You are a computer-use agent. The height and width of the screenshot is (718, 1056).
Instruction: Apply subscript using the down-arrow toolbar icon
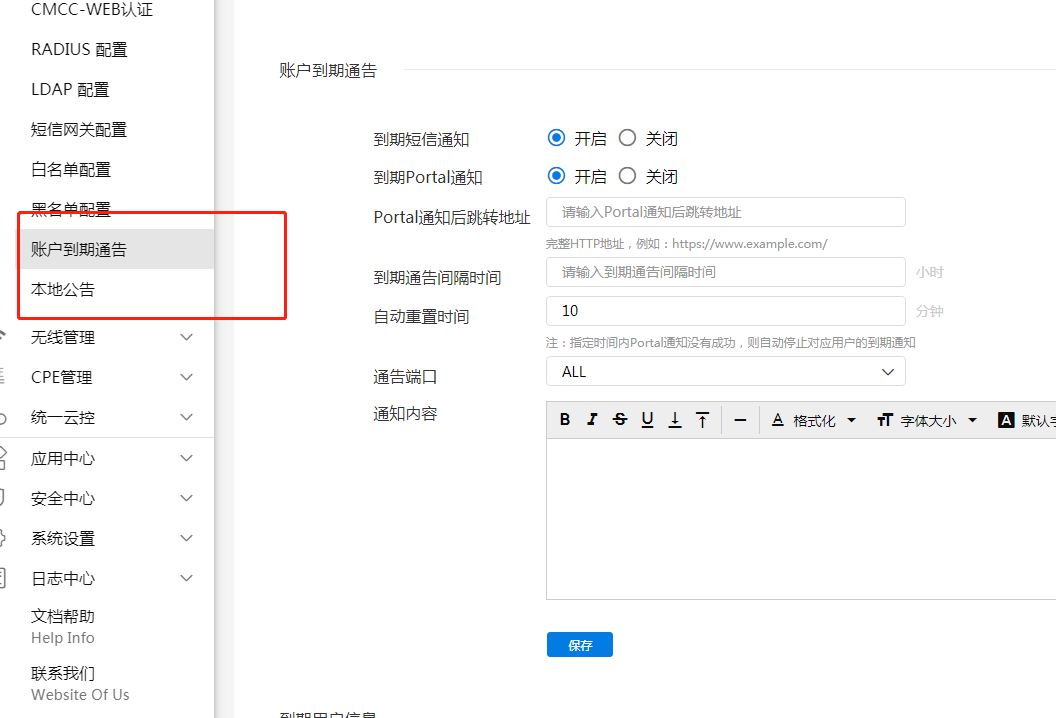675,420
